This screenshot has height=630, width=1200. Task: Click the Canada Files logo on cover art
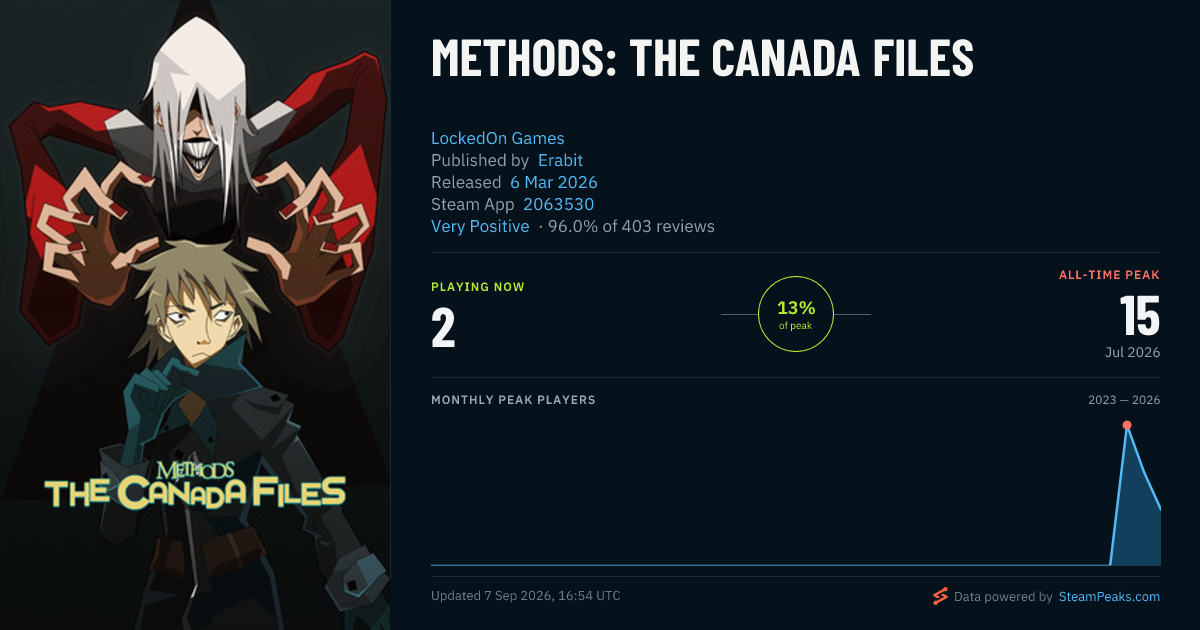pos(196,483)
